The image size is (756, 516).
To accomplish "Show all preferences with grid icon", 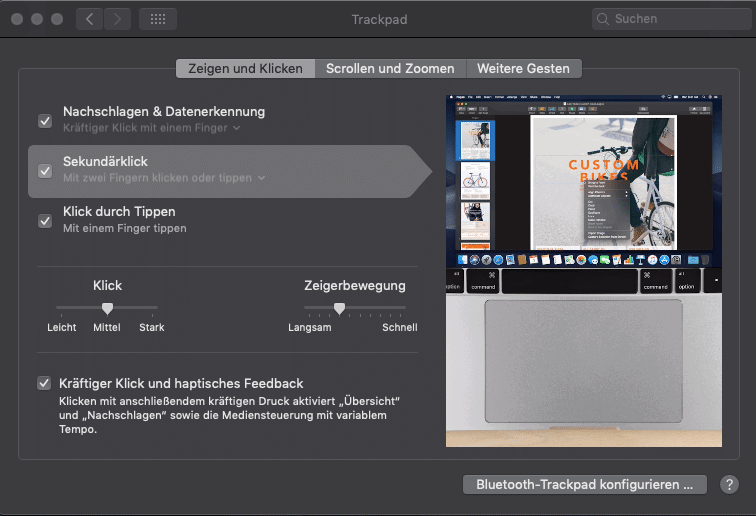I will 158,19.
